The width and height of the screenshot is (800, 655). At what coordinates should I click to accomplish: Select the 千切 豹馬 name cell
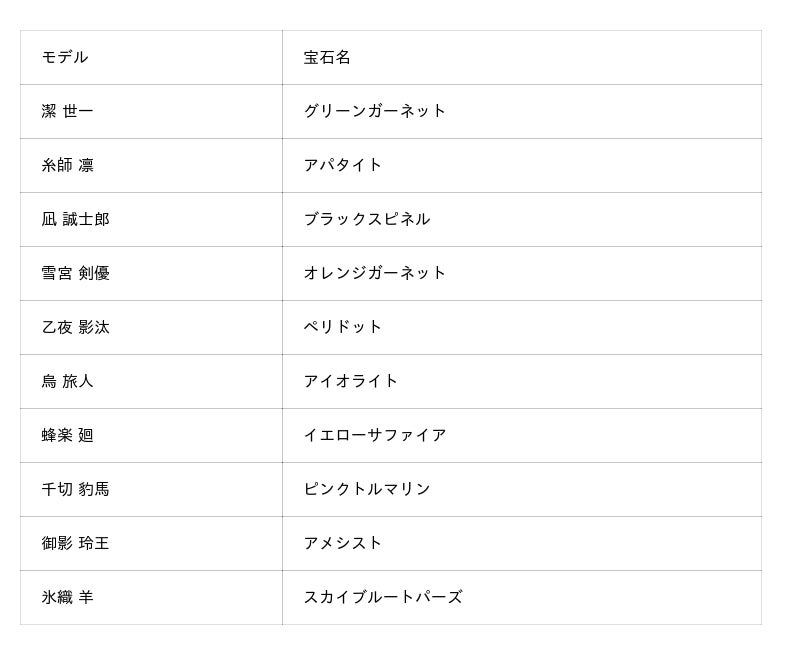(75, 490)
